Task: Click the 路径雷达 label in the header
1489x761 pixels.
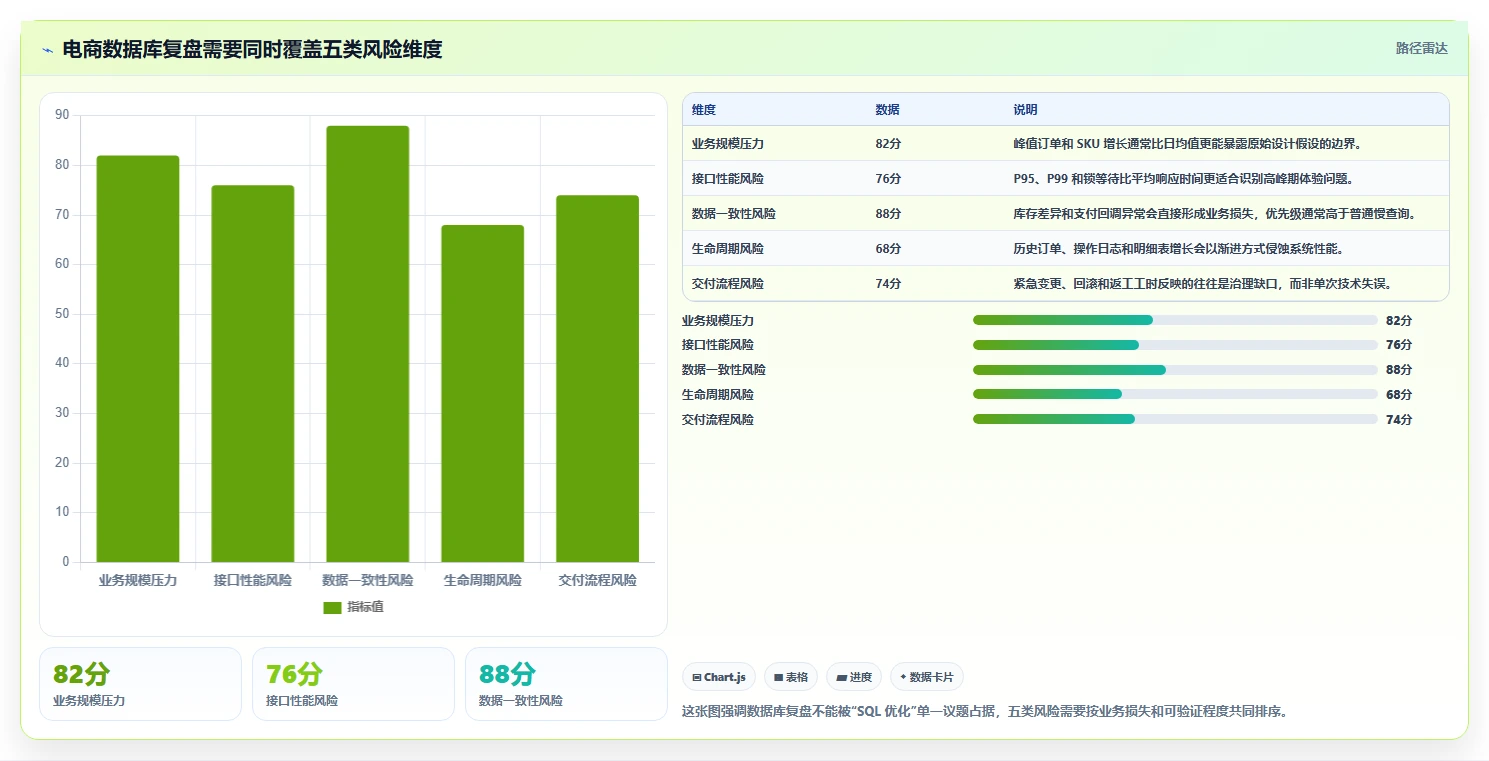Action: click(x=1421, y=48)
